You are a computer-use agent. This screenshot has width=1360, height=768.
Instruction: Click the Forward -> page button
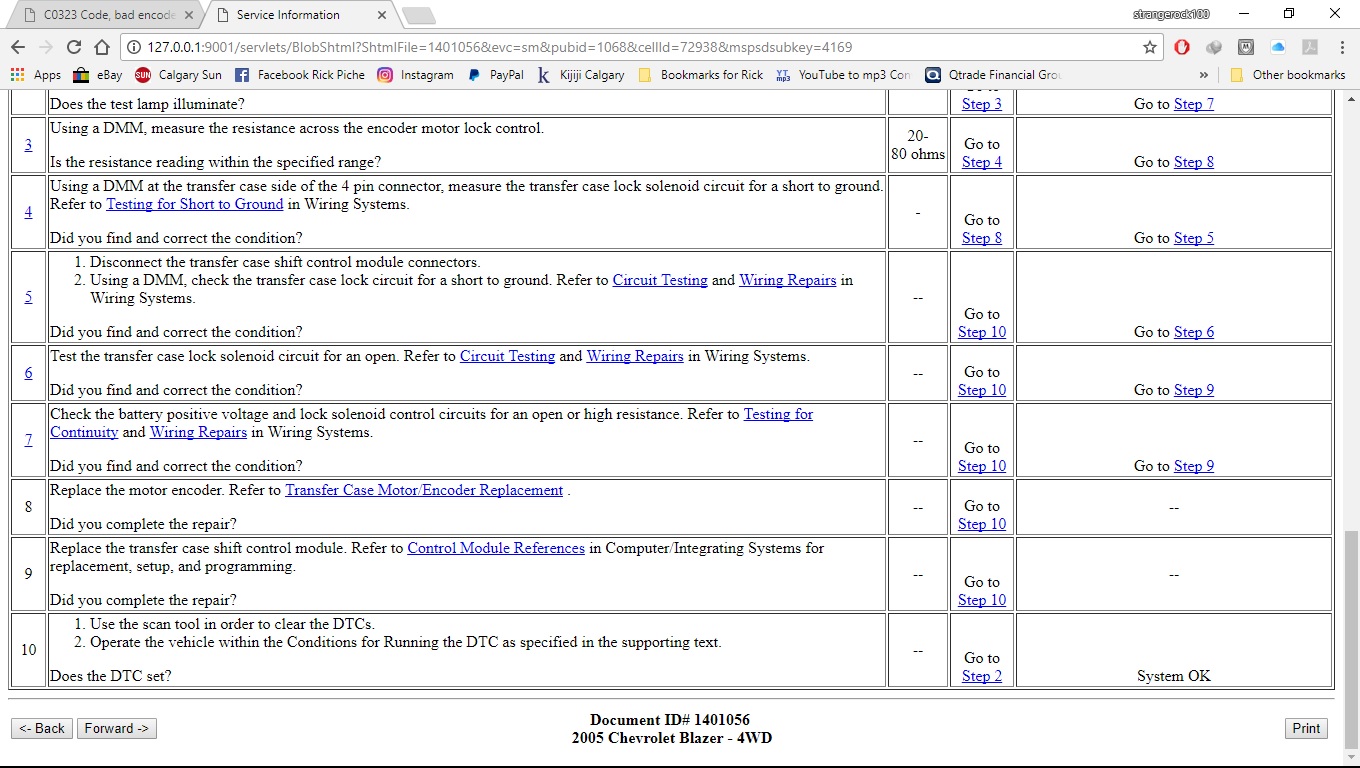117,728
